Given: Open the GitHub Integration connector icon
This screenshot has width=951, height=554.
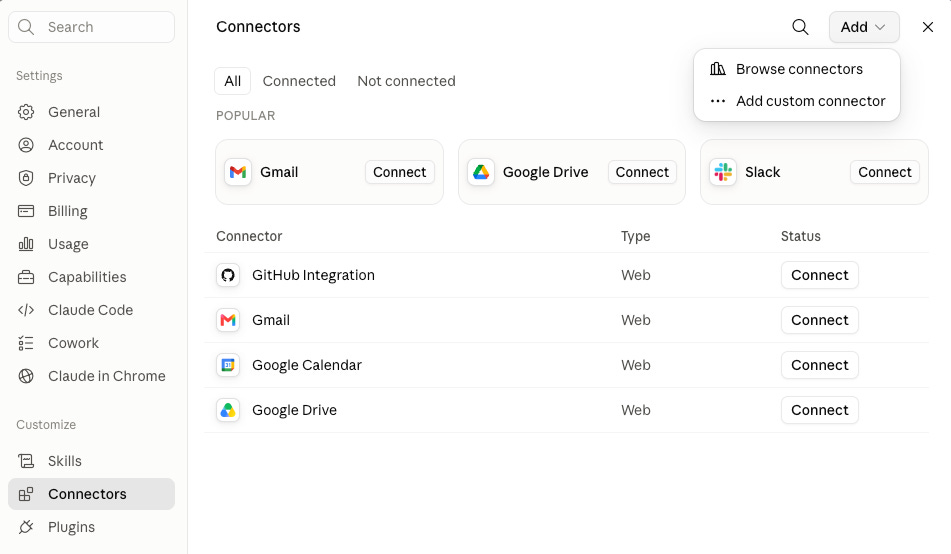Looking at the screenshot, I should click(228, 275).
